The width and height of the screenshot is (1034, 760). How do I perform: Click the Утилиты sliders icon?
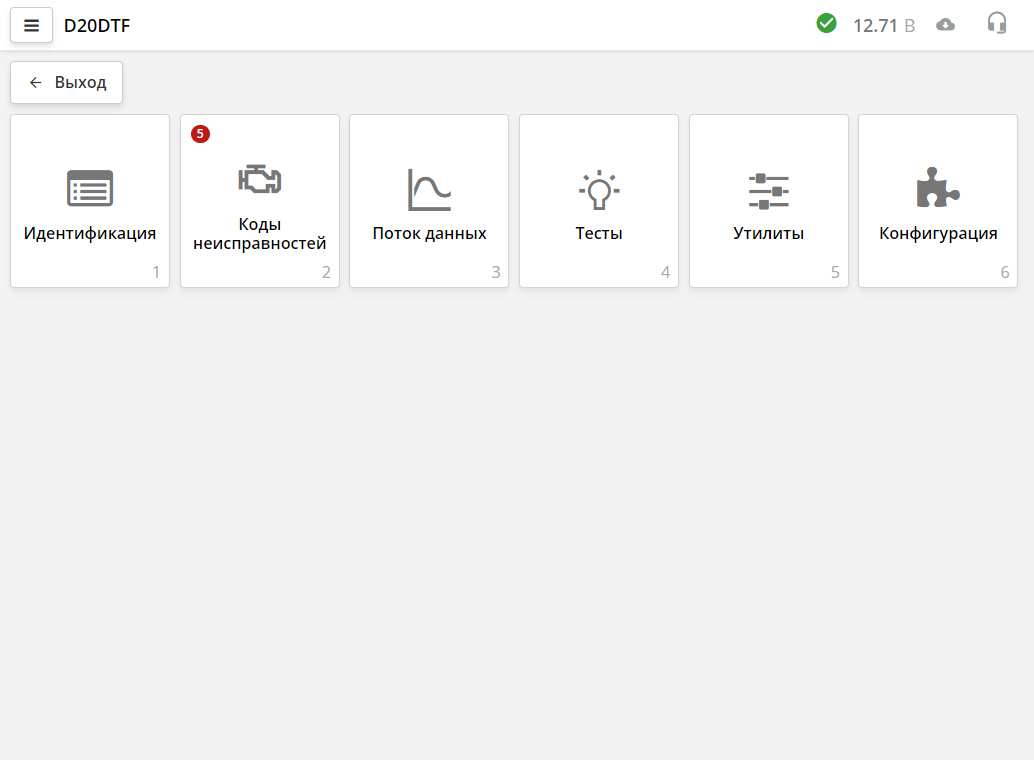point(768,190)
